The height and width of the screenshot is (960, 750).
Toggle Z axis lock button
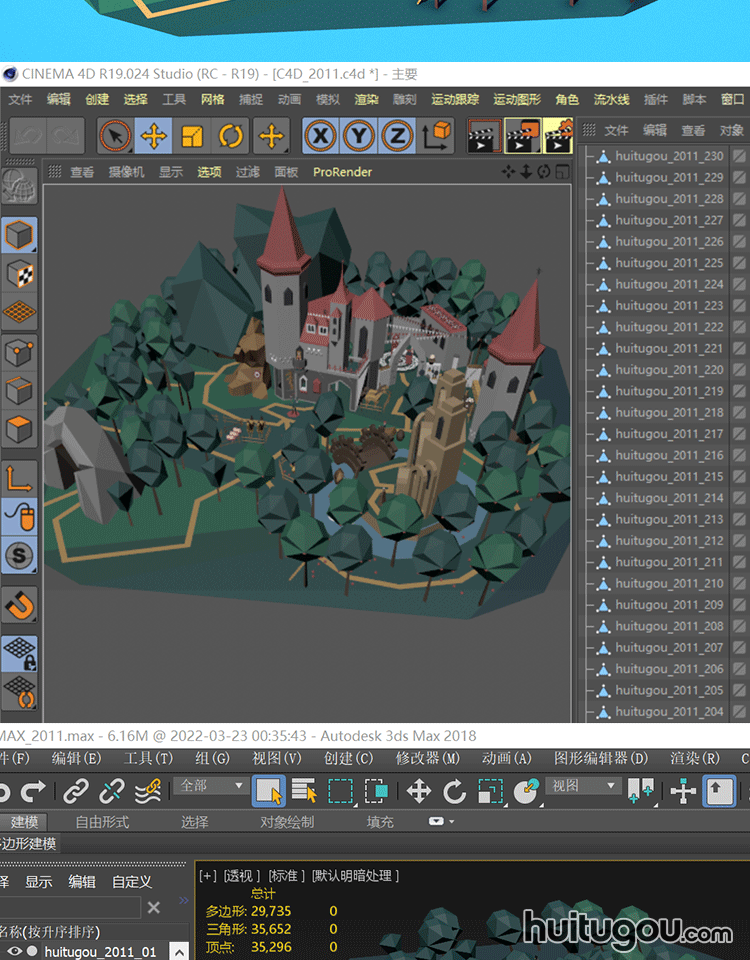397,135
